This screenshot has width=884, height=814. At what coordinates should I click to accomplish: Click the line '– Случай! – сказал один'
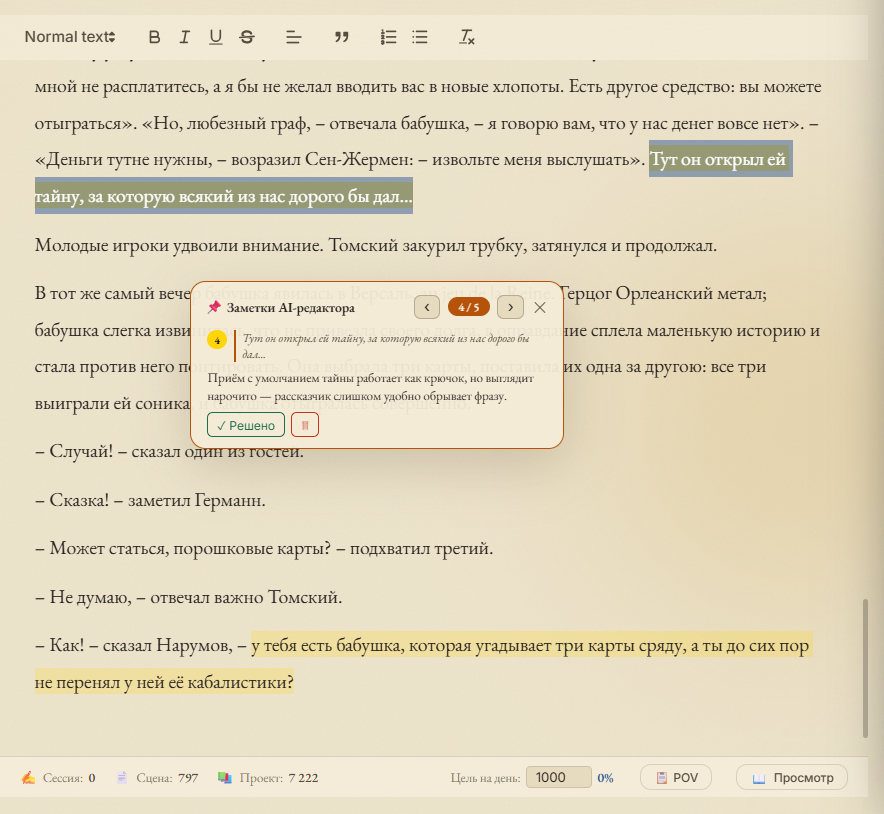point(169,451)
